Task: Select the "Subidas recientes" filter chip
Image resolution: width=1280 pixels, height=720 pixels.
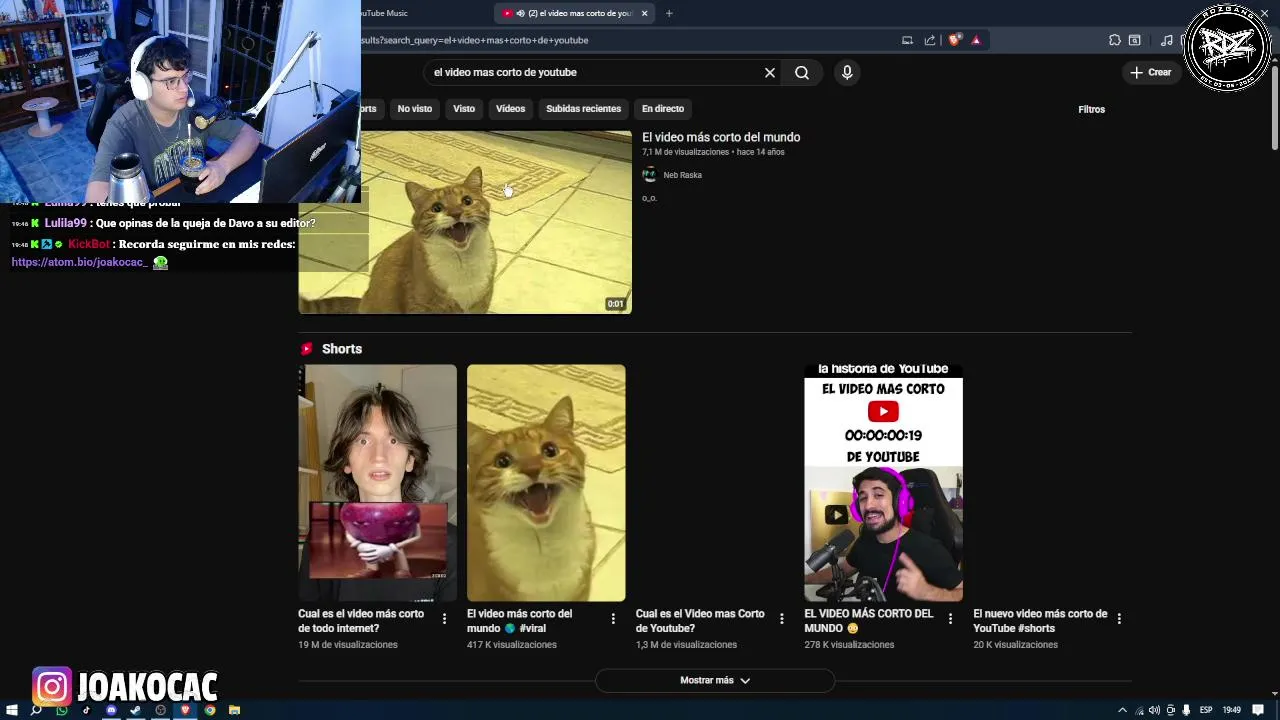Action: coord(583,108)
